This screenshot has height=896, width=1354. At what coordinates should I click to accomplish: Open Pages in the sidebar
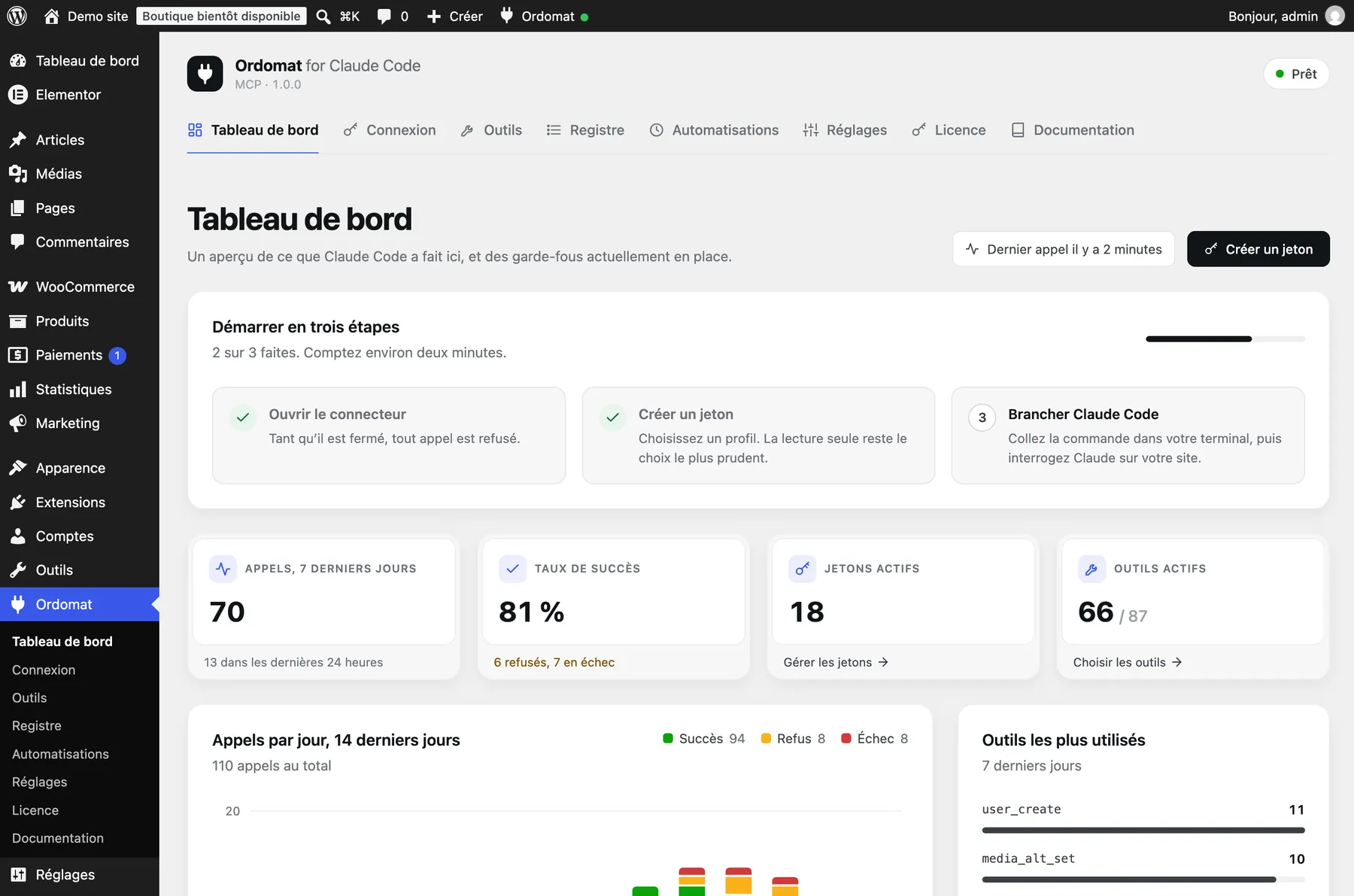(x=80, y=208)
